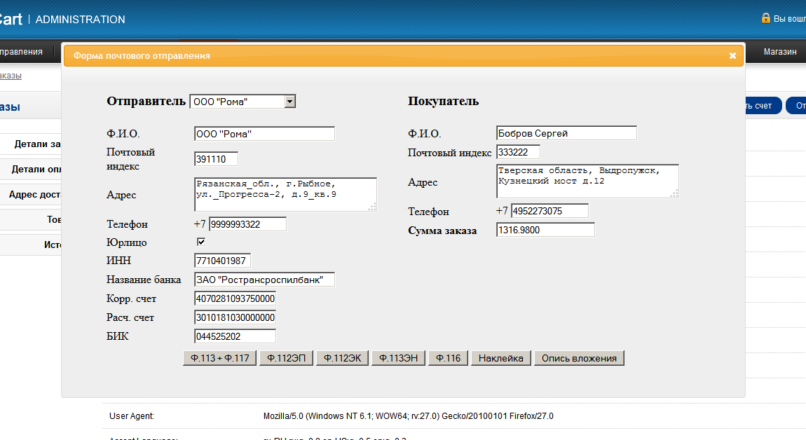Click the ИНН field
The image size is (806, 440).
coord(222,261)
